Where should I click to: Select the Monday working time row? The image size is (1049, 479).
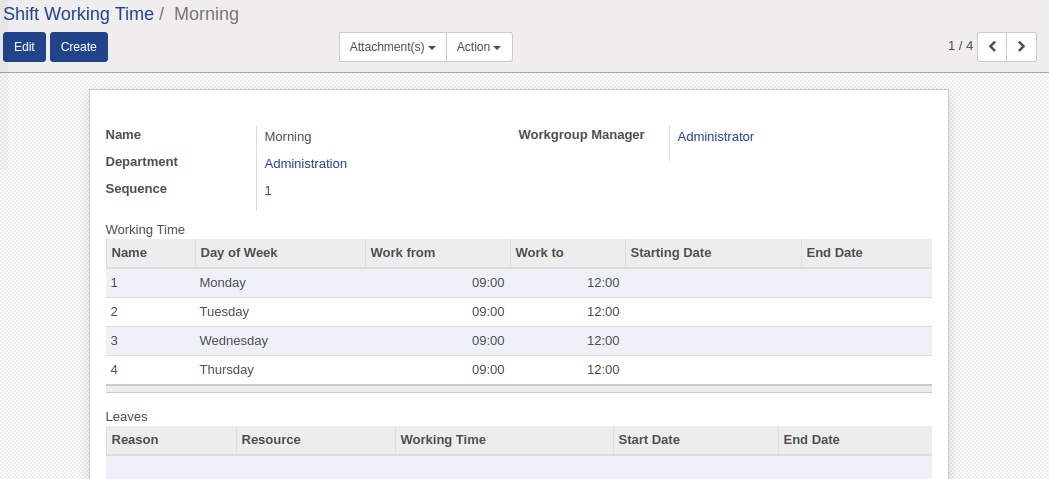pyautogui.click(x=222, y=283)
